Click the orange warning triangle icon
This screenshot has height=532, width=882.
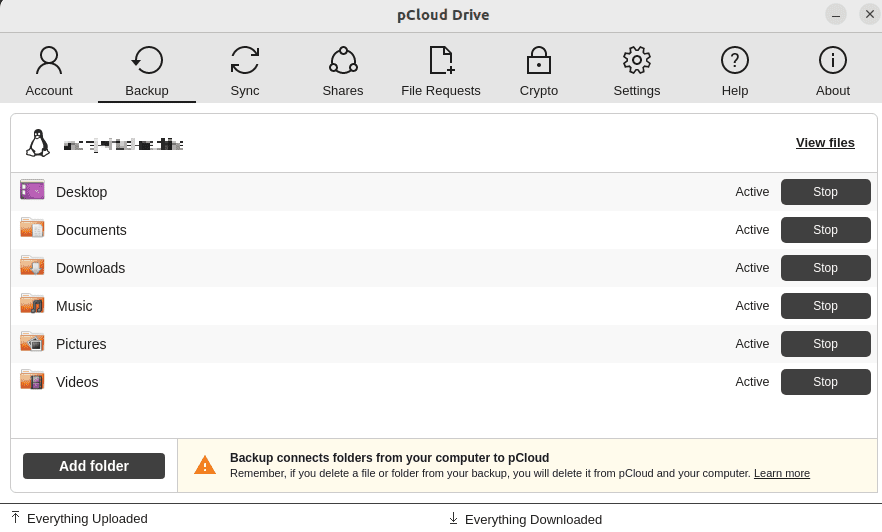[205, 465]
